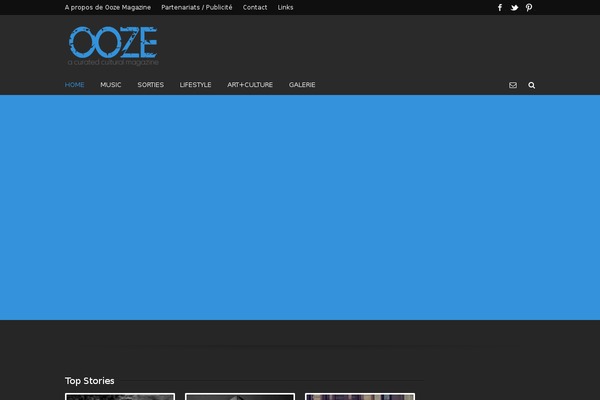The height and width of the screenshot is (400, 600).
Task: Click the Top Stories heading
Action: tap(90, 380)
